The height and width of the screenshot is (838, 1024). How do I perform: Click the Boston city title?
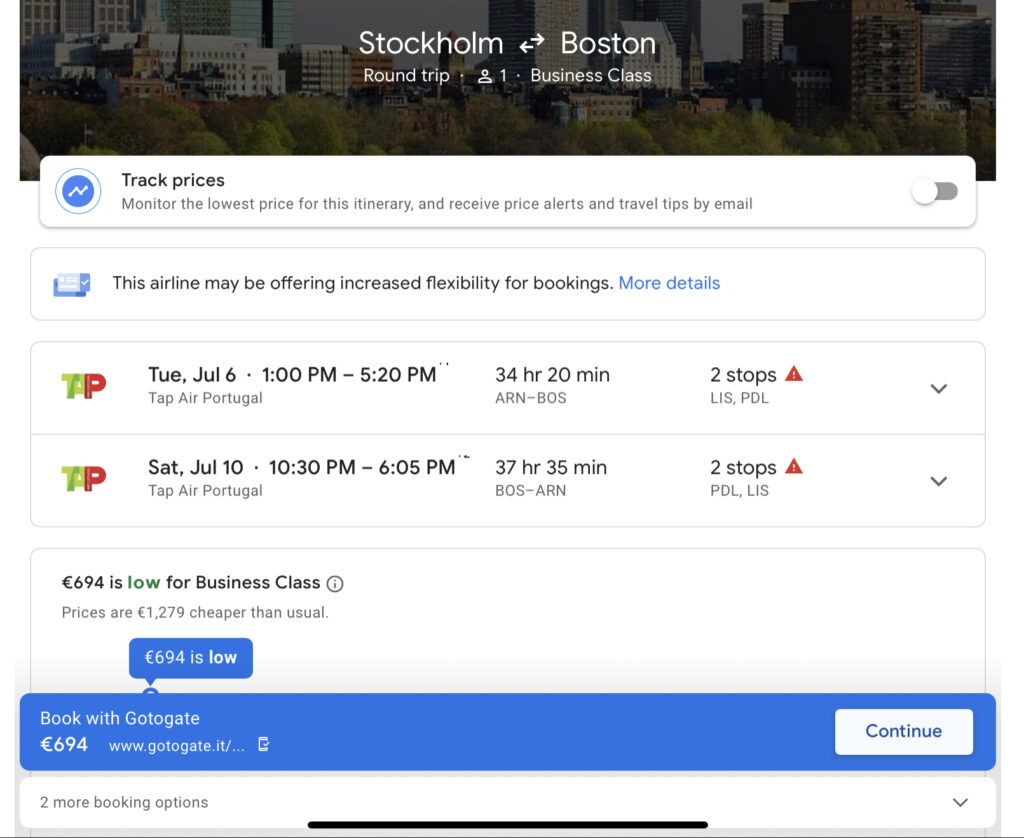point(608,44)
